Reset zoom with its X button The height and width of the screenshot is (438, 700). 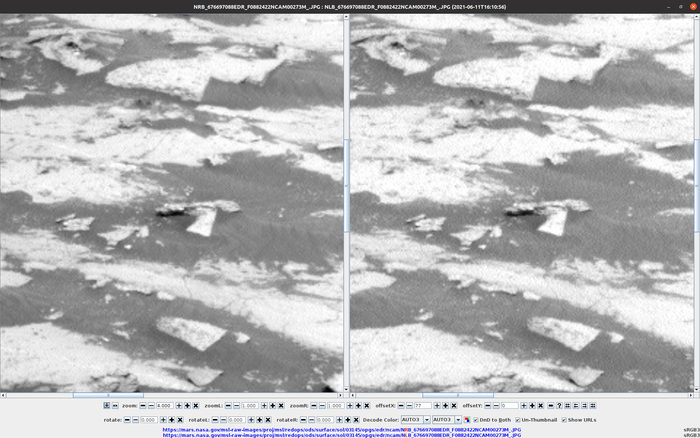[196, 406]
